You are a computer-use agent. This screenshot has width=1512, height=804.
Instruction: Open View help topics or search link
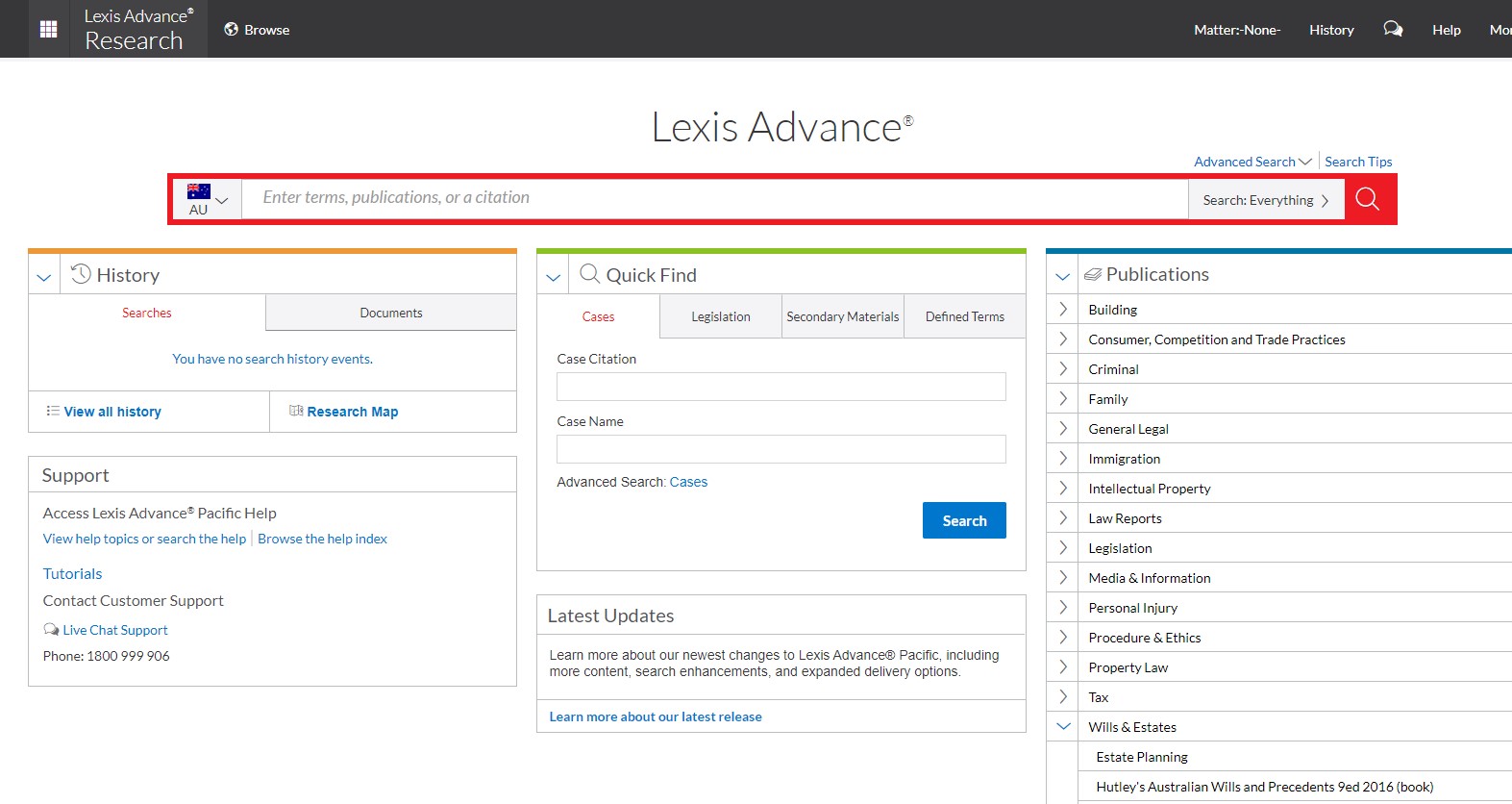[144, 539]
